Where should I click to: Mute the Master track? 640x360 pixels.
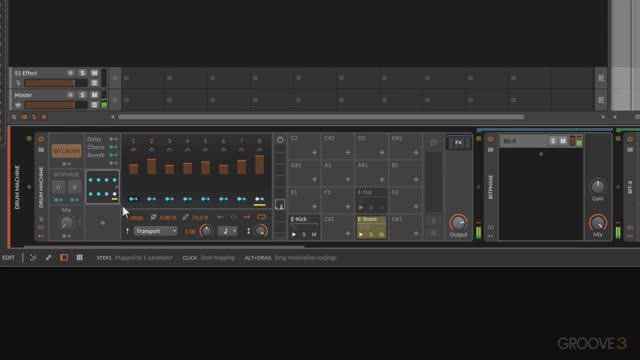pyautogui.click(x=94, y=95)
